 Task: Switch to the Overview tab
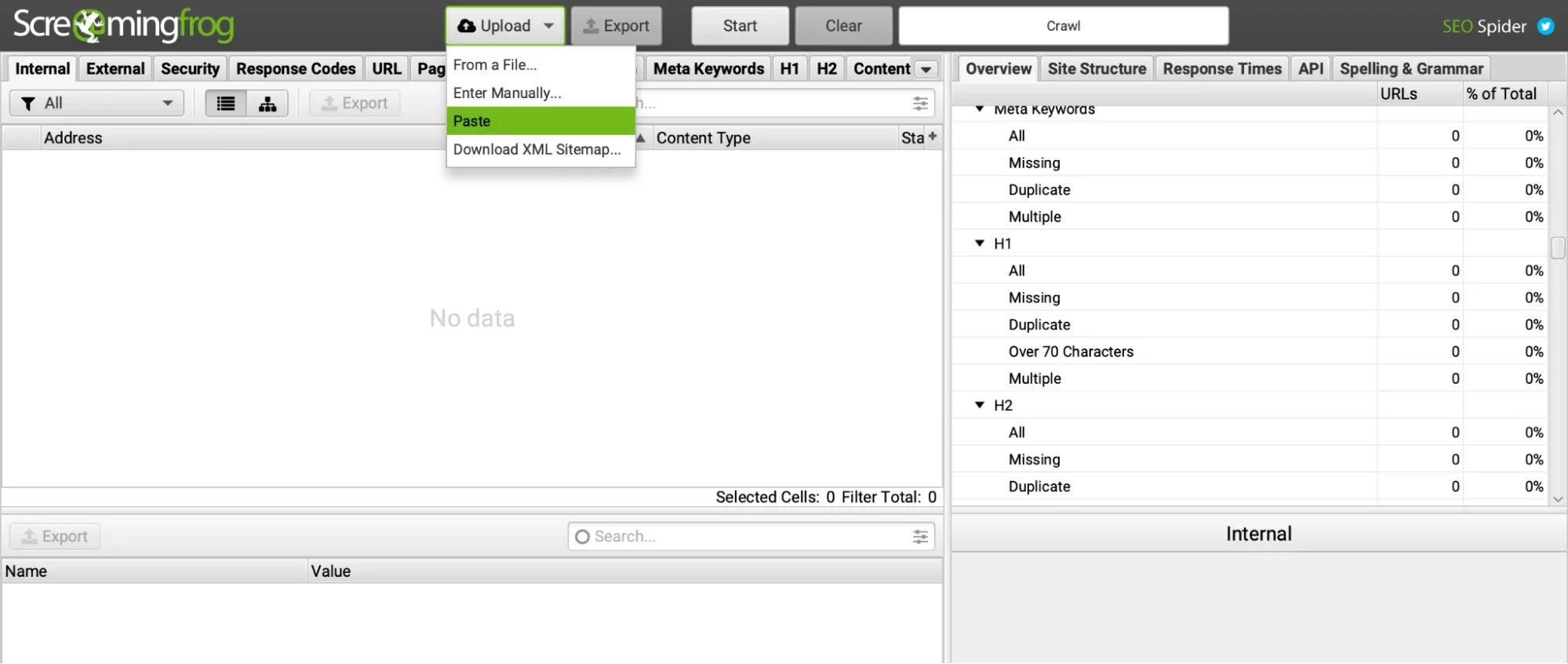point(999,69)
